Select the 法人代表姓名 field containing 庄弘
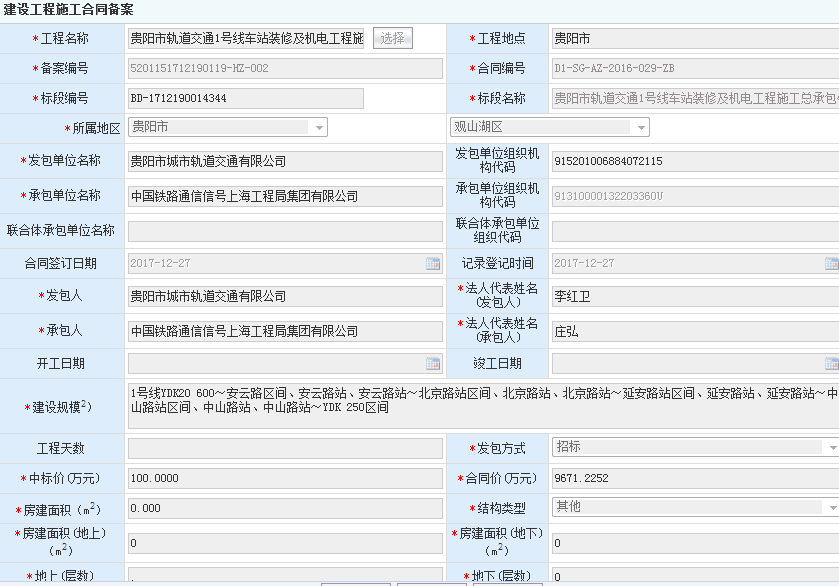Viewport: 839px width, 586px height. tap(694, 330)
